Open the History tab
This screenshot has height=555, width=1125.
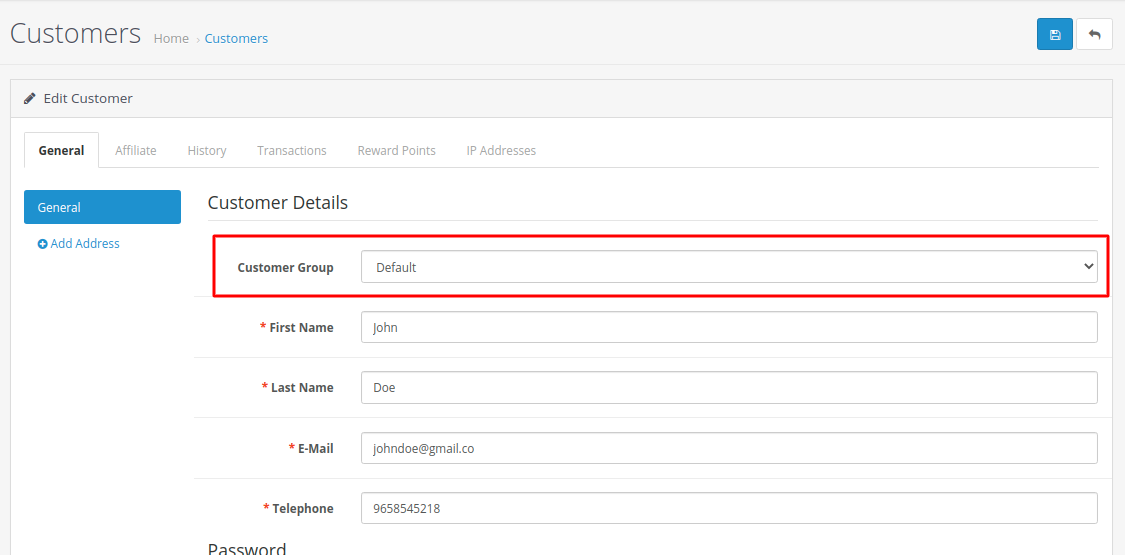pos(207,151)
